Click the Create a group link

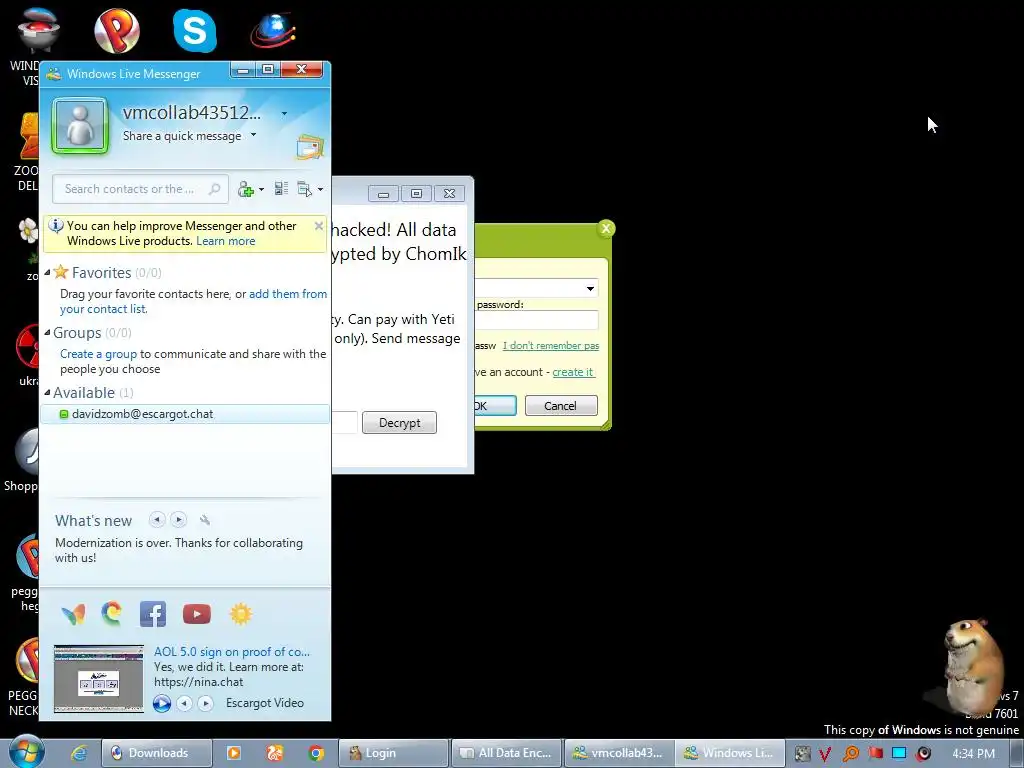(x=99, y=354)
